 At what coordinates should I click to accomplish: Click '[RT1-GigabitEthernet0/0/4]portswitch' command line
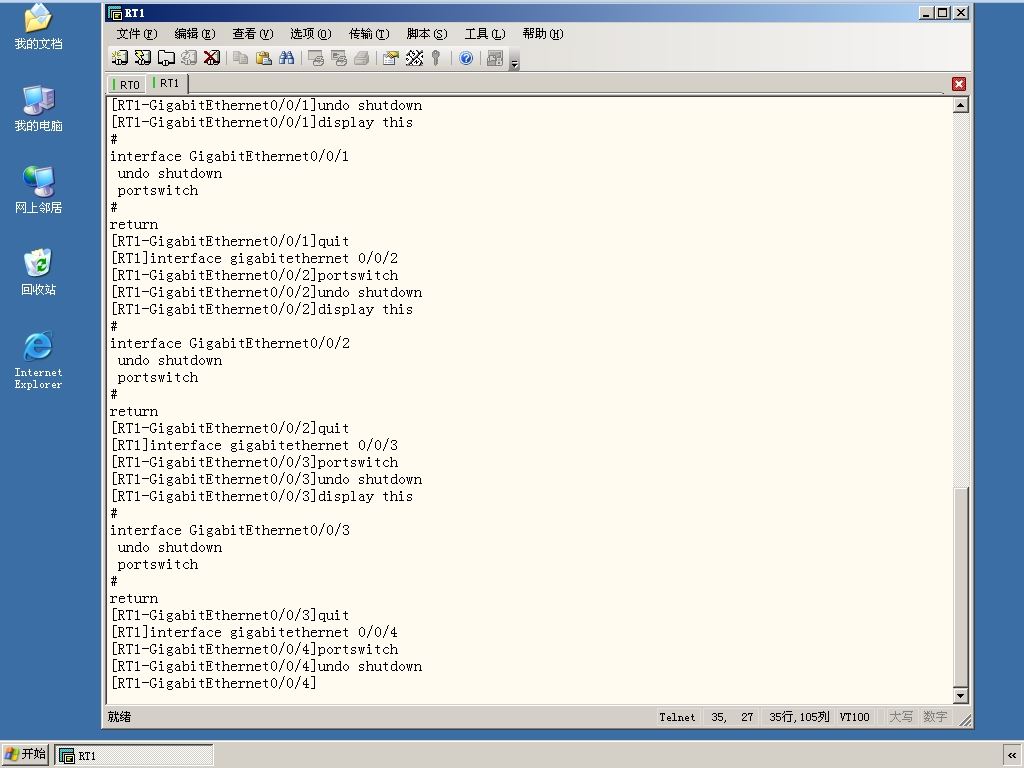(x=254, y=649)
